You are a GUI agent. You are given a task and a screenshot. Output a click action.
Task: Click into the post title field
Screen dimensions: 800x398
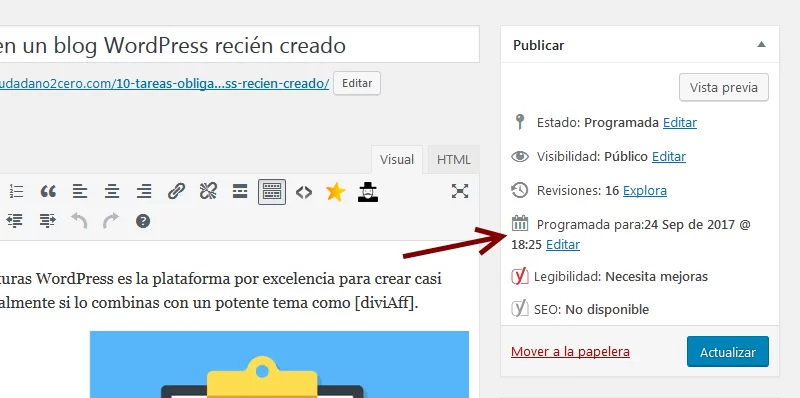239,45
